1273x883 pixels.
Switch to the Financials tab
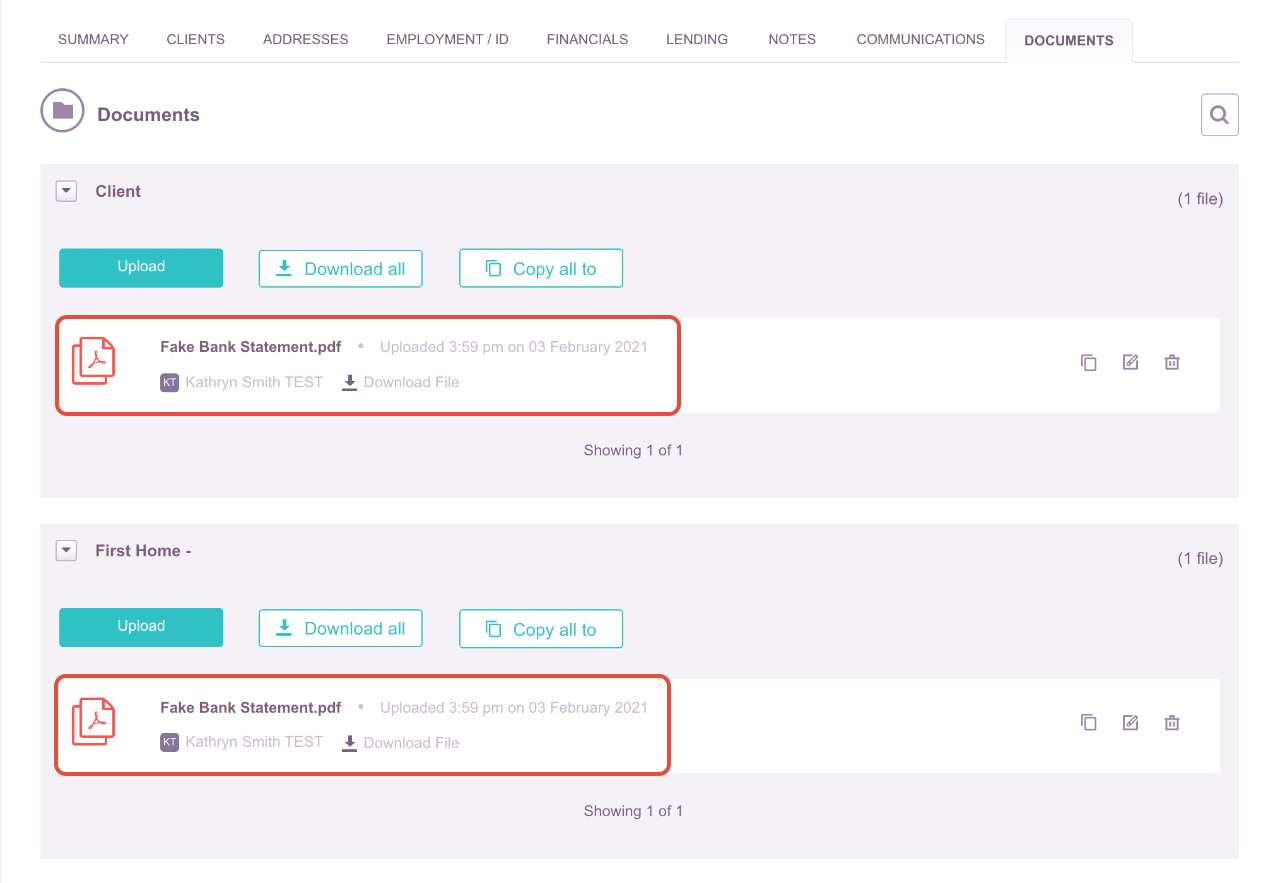[587, 39]
